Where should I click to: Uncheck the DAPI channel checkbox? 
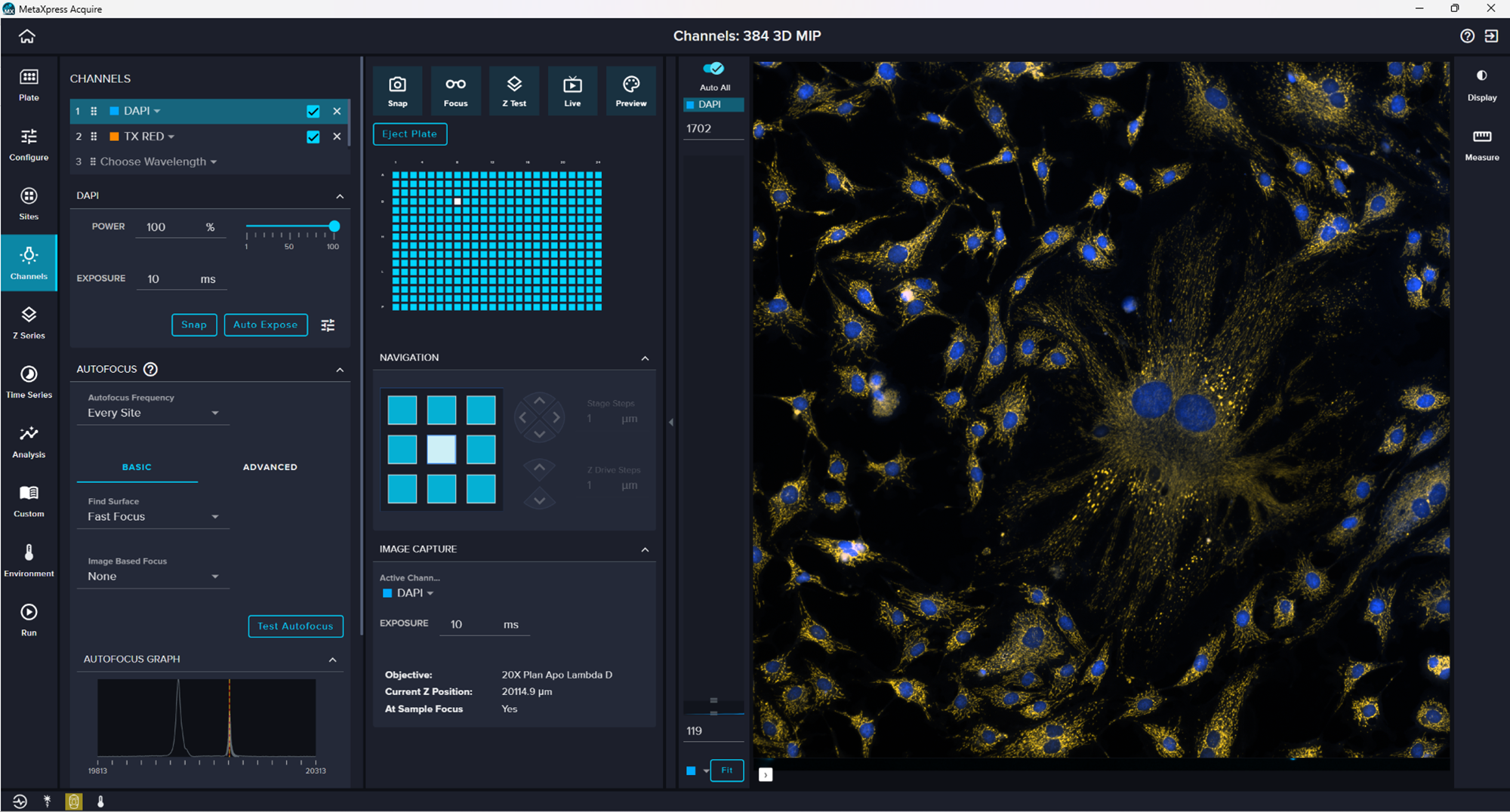point(313,112)
